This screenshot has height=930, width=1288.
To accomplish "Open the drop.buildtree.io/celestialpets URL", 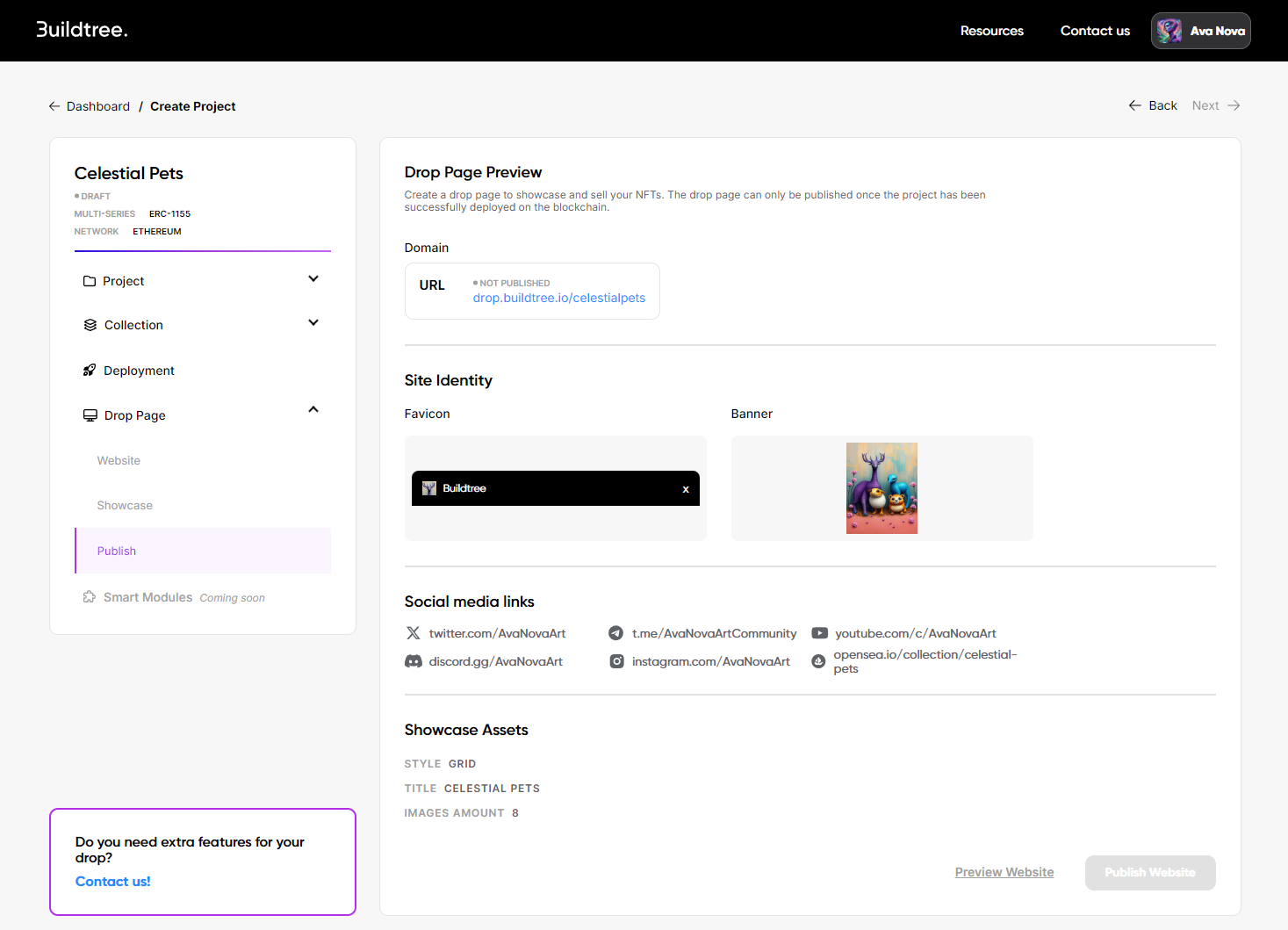I will 558,299.
